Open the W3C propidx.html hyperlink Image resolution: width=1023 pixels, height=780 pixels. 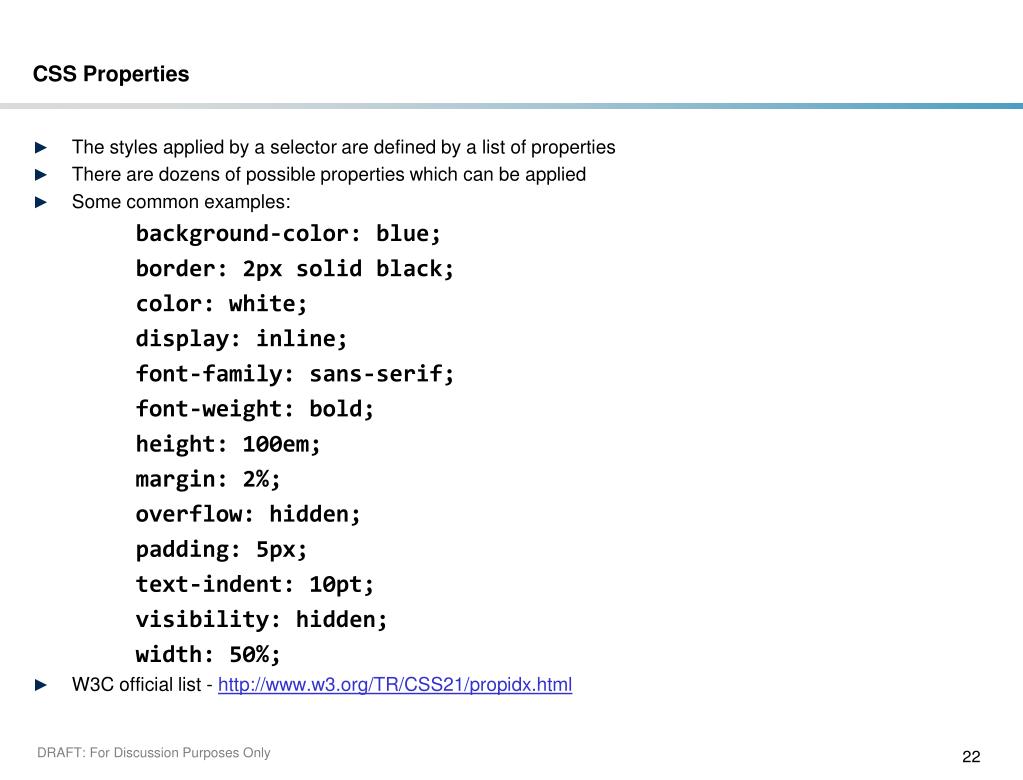coord(395,685)
